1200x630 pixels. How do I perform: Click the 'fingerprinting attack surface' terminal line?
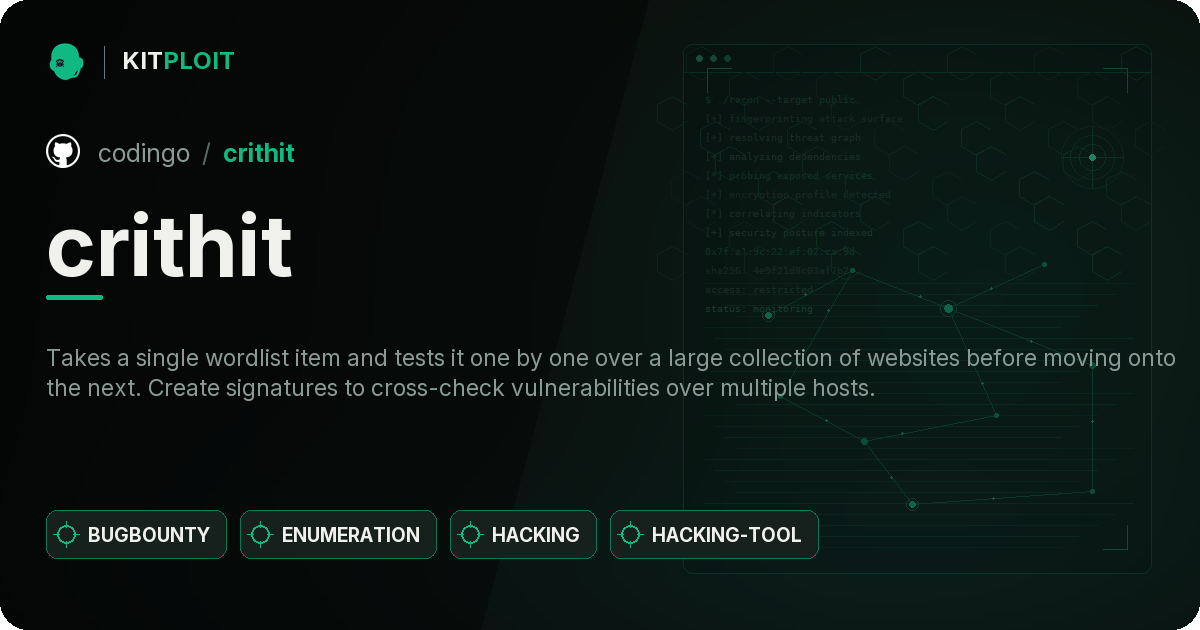[x=803, y=119]
